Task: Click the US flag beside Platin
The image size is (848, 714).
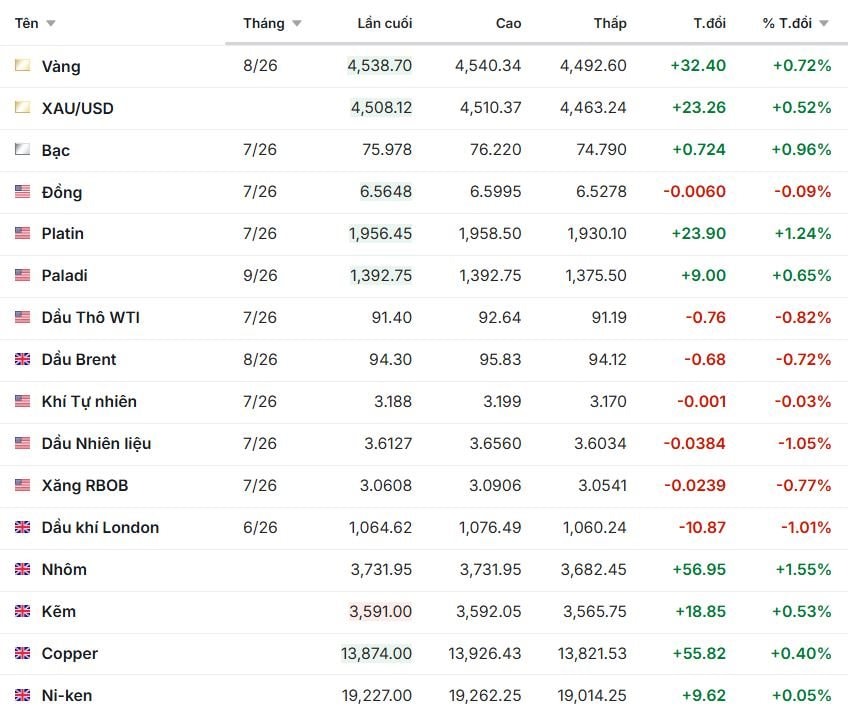Action: (22, 233)
